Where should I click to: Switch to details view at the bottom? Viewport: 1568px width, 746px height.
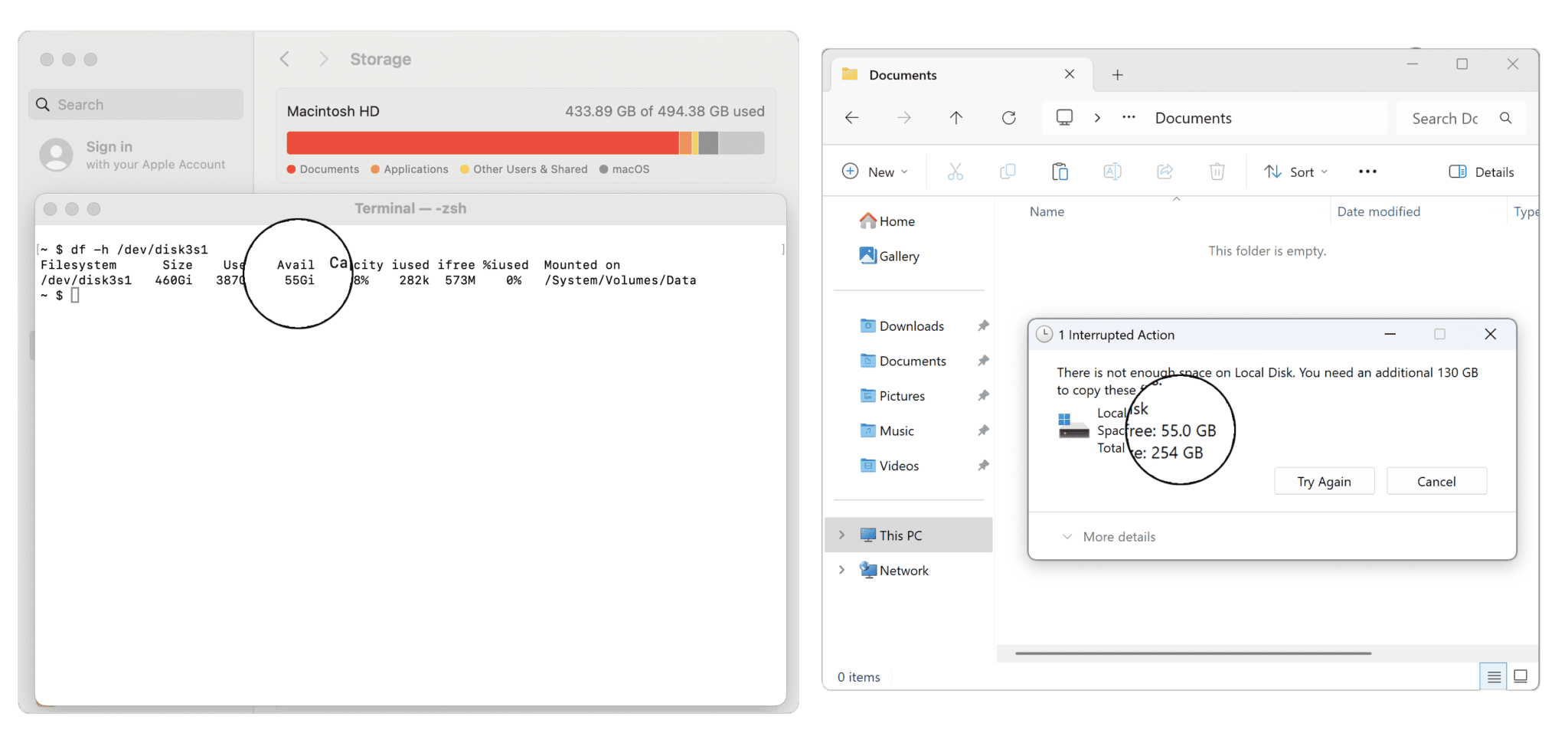(x=1492, y=676)
